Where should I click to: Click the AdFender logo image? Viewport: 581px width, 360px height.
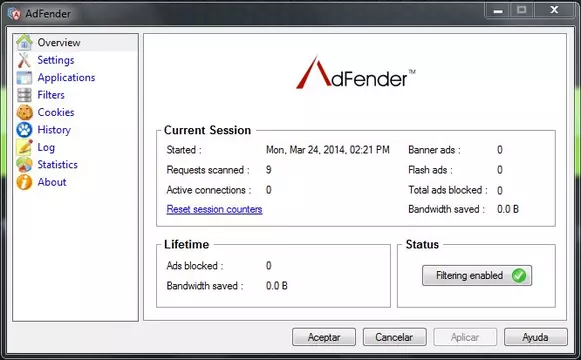(356, 73)
